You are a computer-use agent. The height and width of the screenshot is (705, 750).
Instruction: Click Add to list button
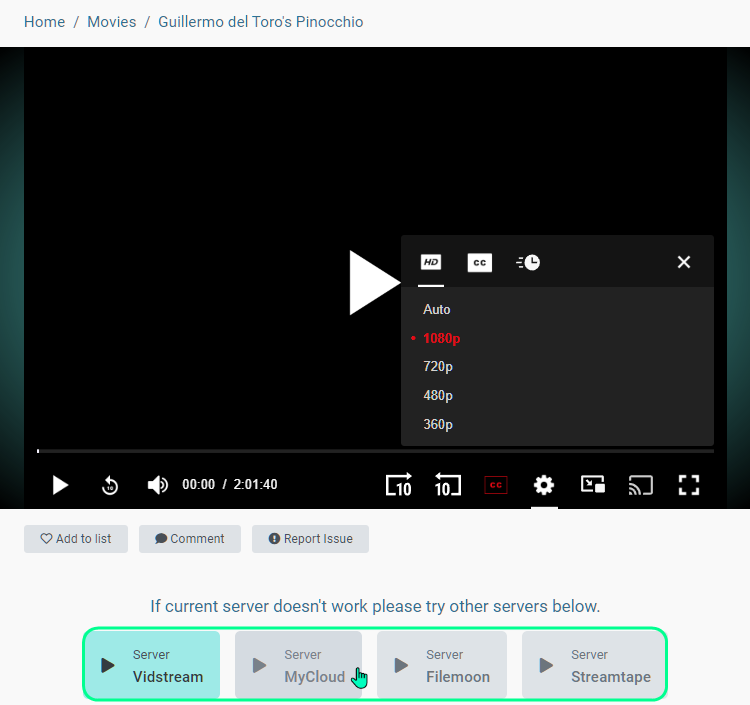tap(76, 539)
